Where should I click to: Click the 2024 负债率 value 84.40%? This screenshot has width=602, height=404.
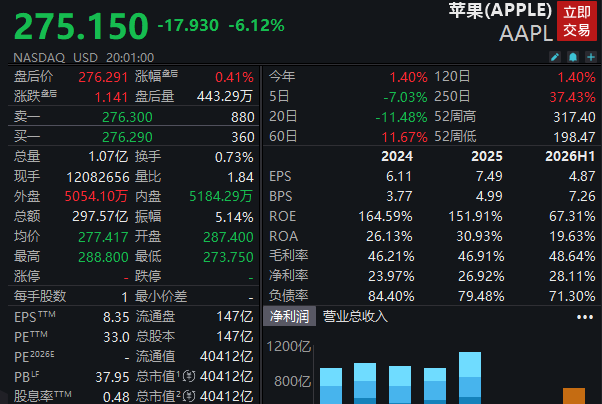[x=391, y=296]
